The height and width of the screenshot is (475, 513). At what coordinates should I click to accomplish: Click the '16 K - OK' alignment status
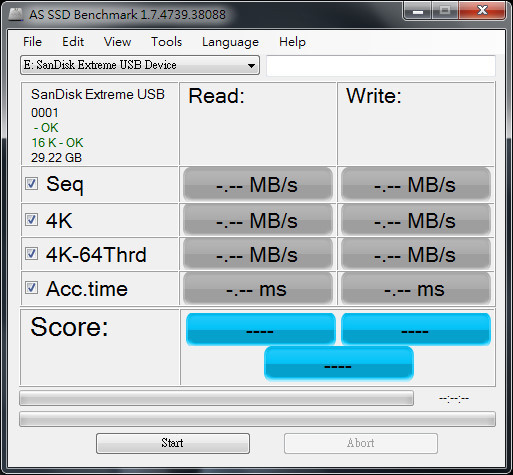click(x=57, y=143)
